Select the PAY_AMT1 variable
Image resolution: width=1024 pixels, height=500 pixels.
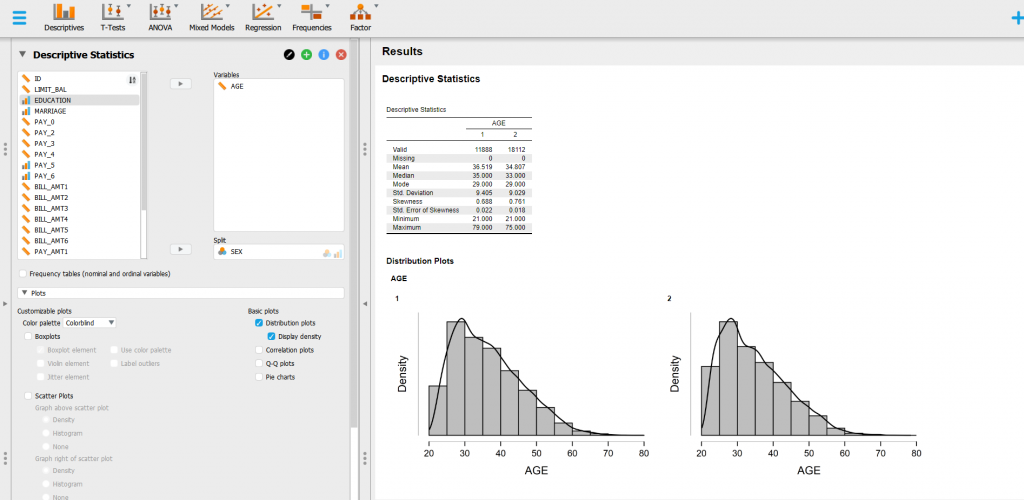[79, 251]
